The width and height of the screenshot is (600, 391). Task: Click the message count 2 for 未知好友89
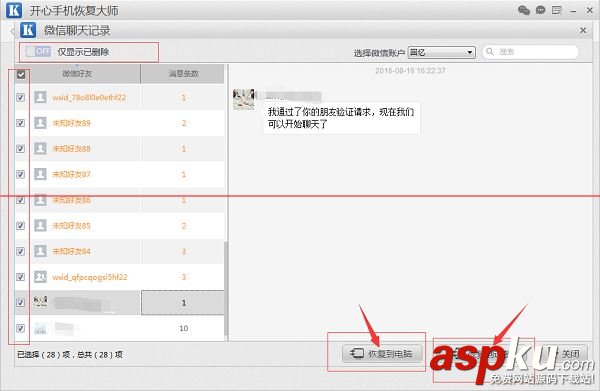coord(184,123)
